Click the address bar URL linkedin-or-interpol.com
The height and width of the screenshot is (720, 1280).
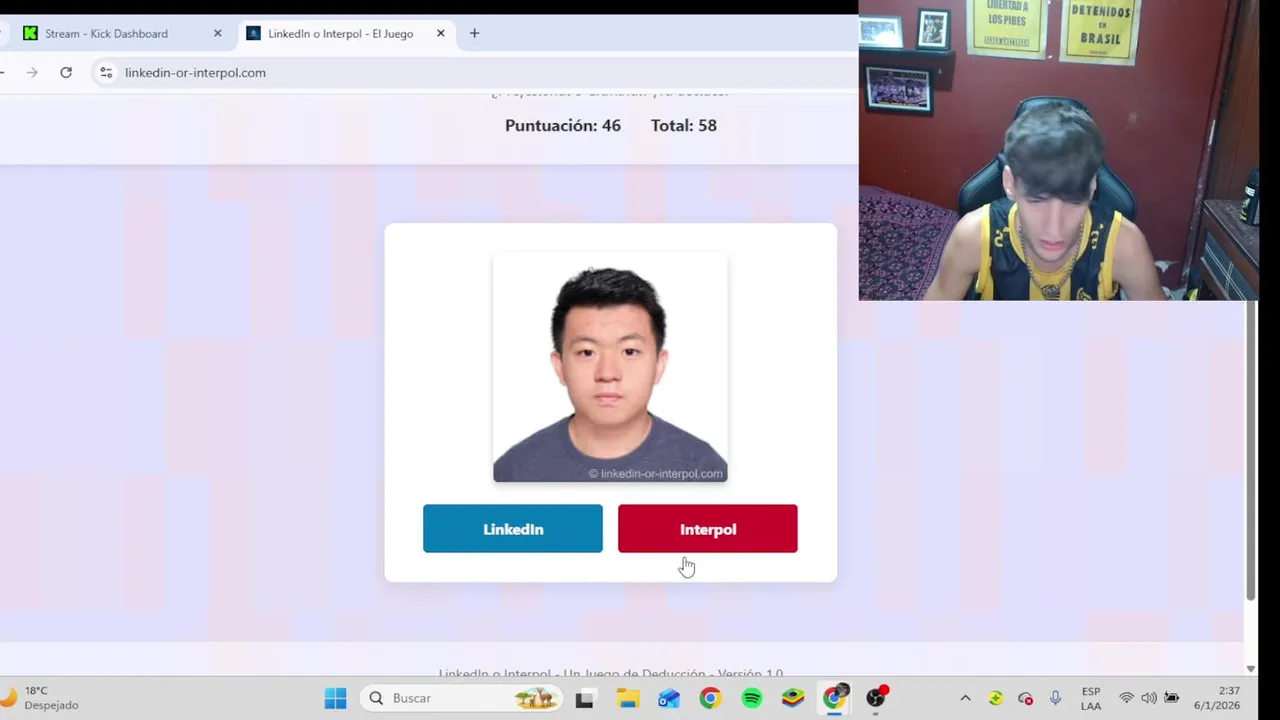(195, 72)
